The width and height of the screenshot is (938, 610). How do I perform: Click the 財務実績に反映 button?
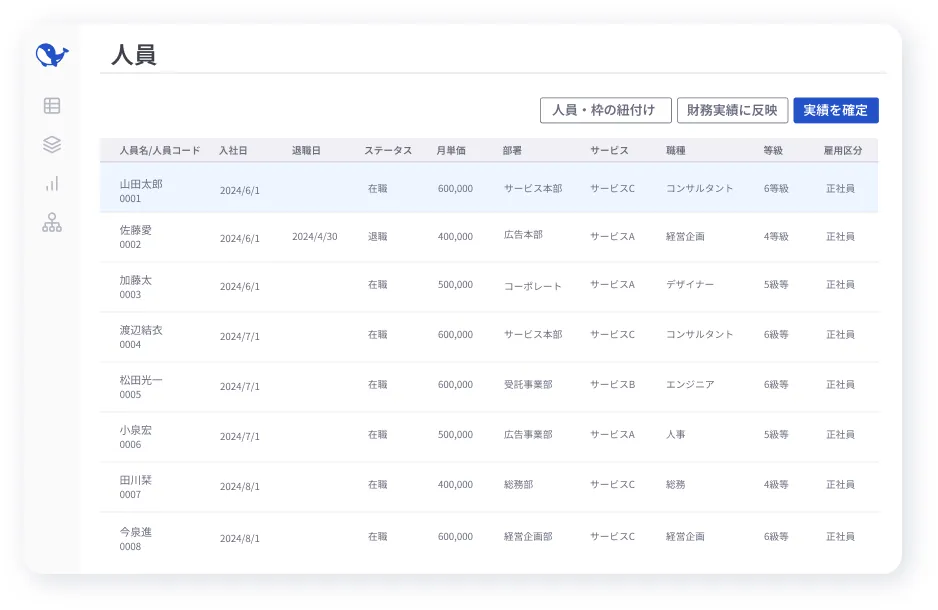[732, 111]
